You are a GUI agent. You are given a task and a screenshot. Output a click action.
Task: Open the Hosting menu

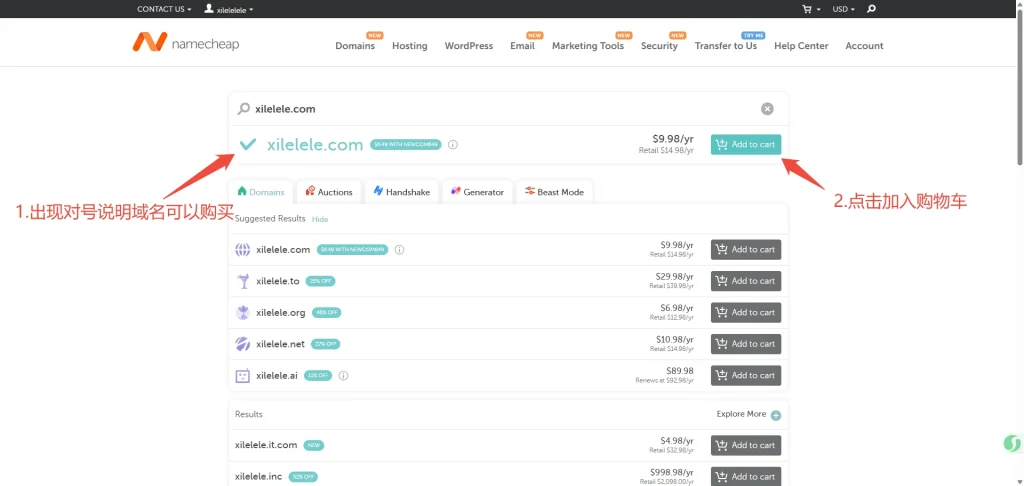(x=409, y=46)
